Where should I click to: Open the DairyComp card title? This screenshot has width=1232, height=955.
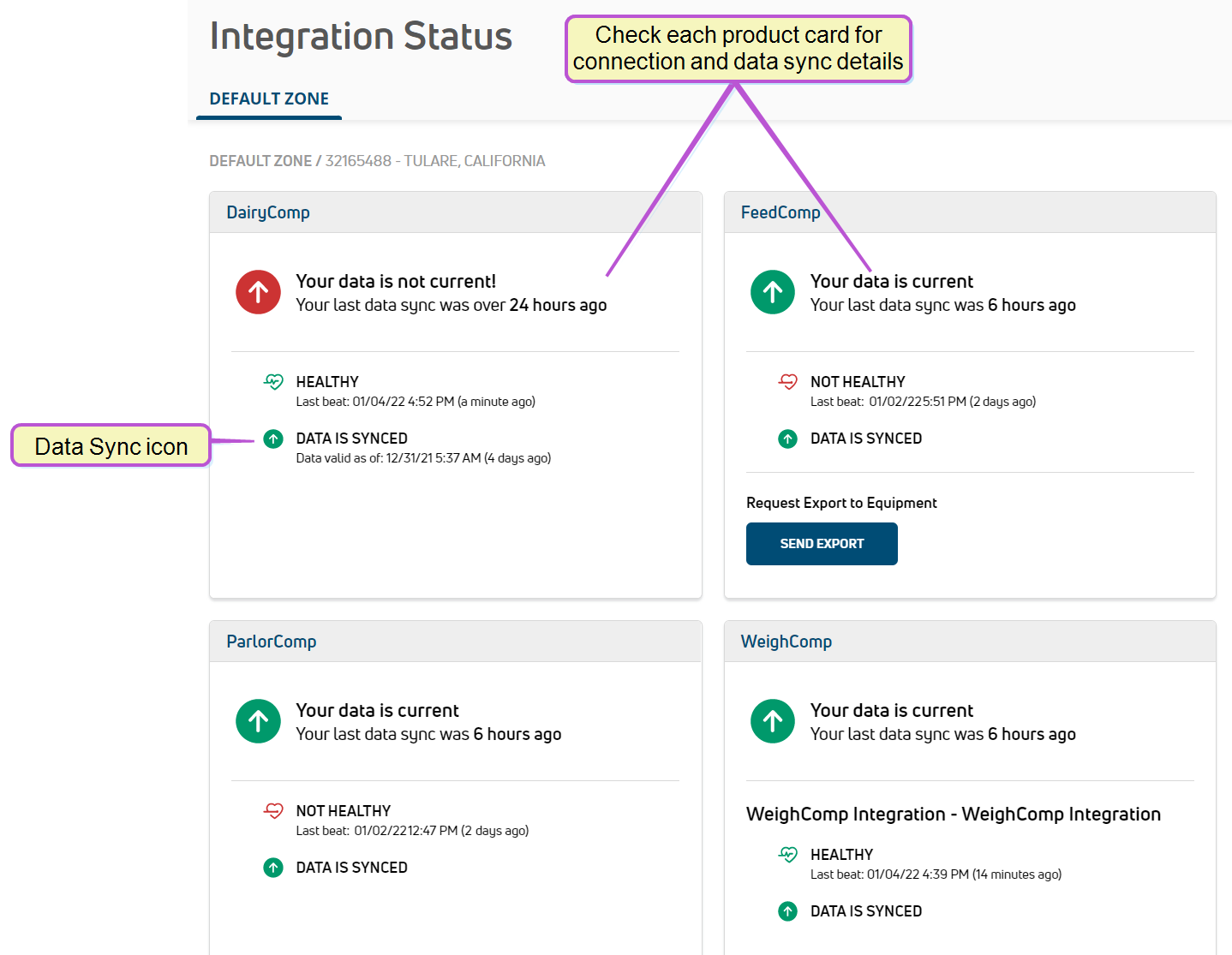coord(268,212)
